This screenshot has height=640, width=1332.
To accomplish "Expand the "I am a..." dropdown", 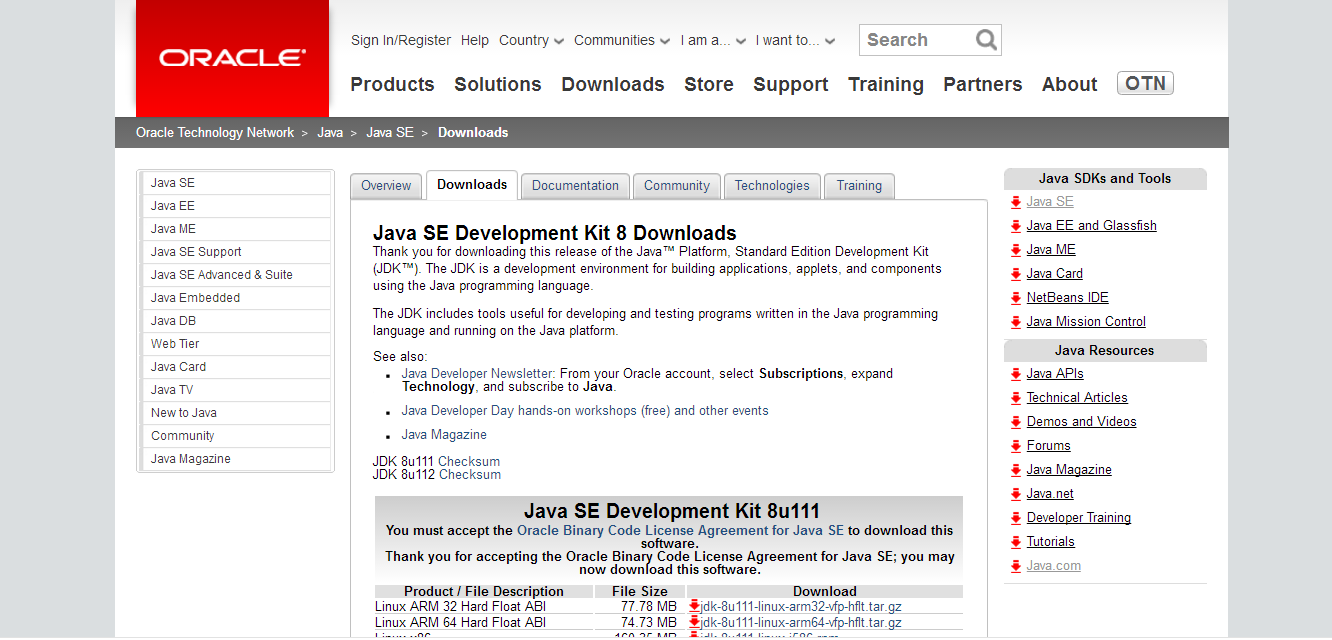I will click(x=713, y=41).
